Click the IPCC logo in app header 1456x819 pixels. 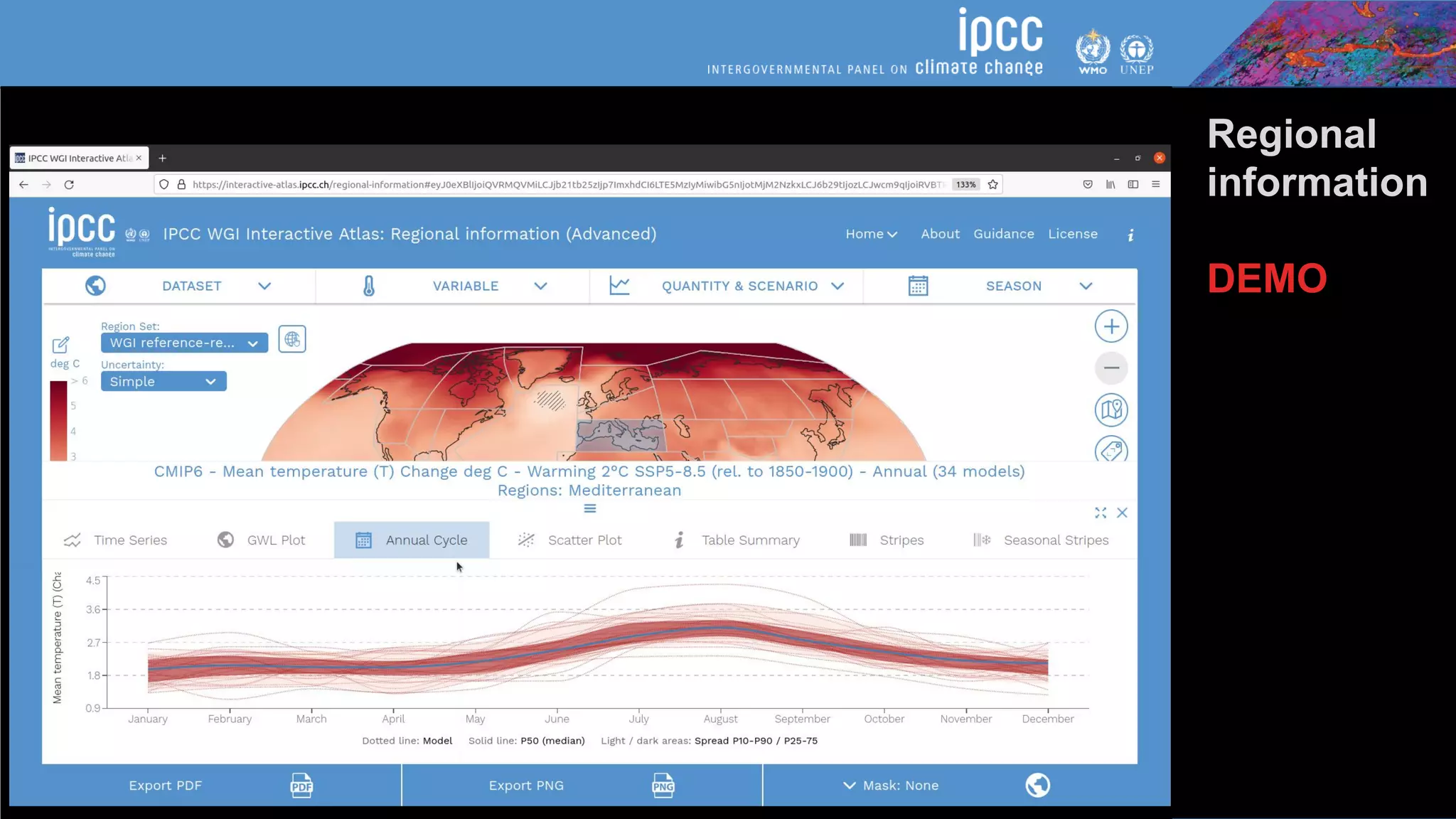click(x=82, y=232)
